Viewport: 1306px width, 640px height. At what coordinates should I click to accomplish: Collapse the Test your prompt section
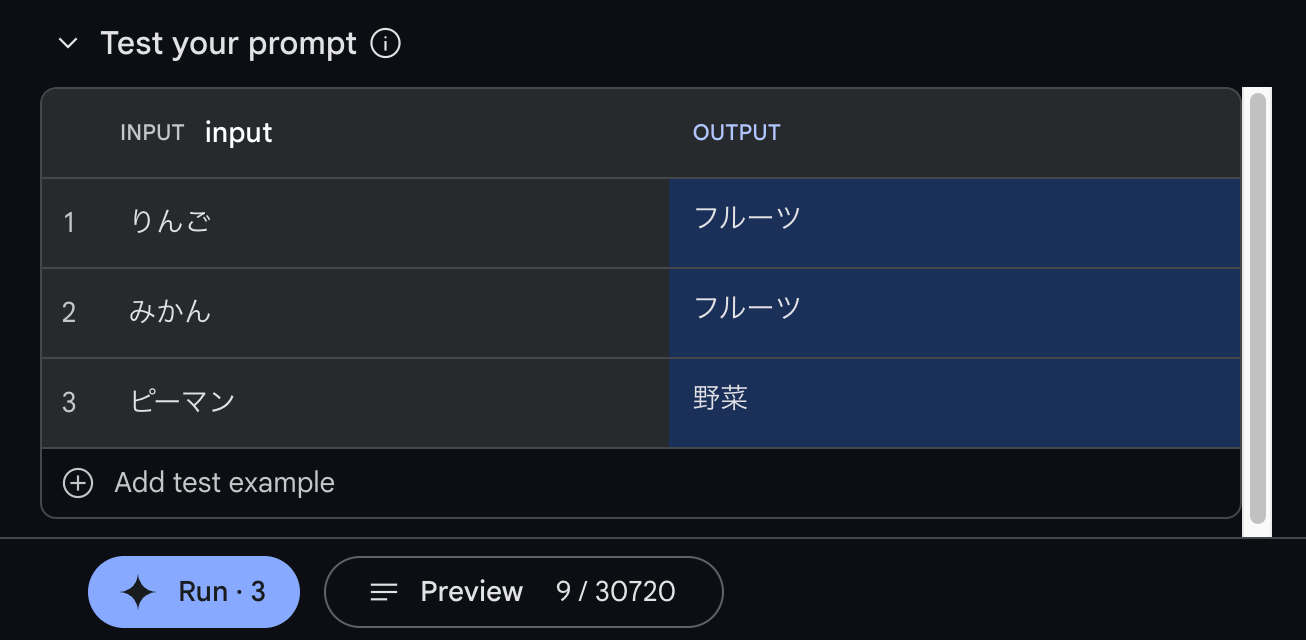tap(68, 44)
